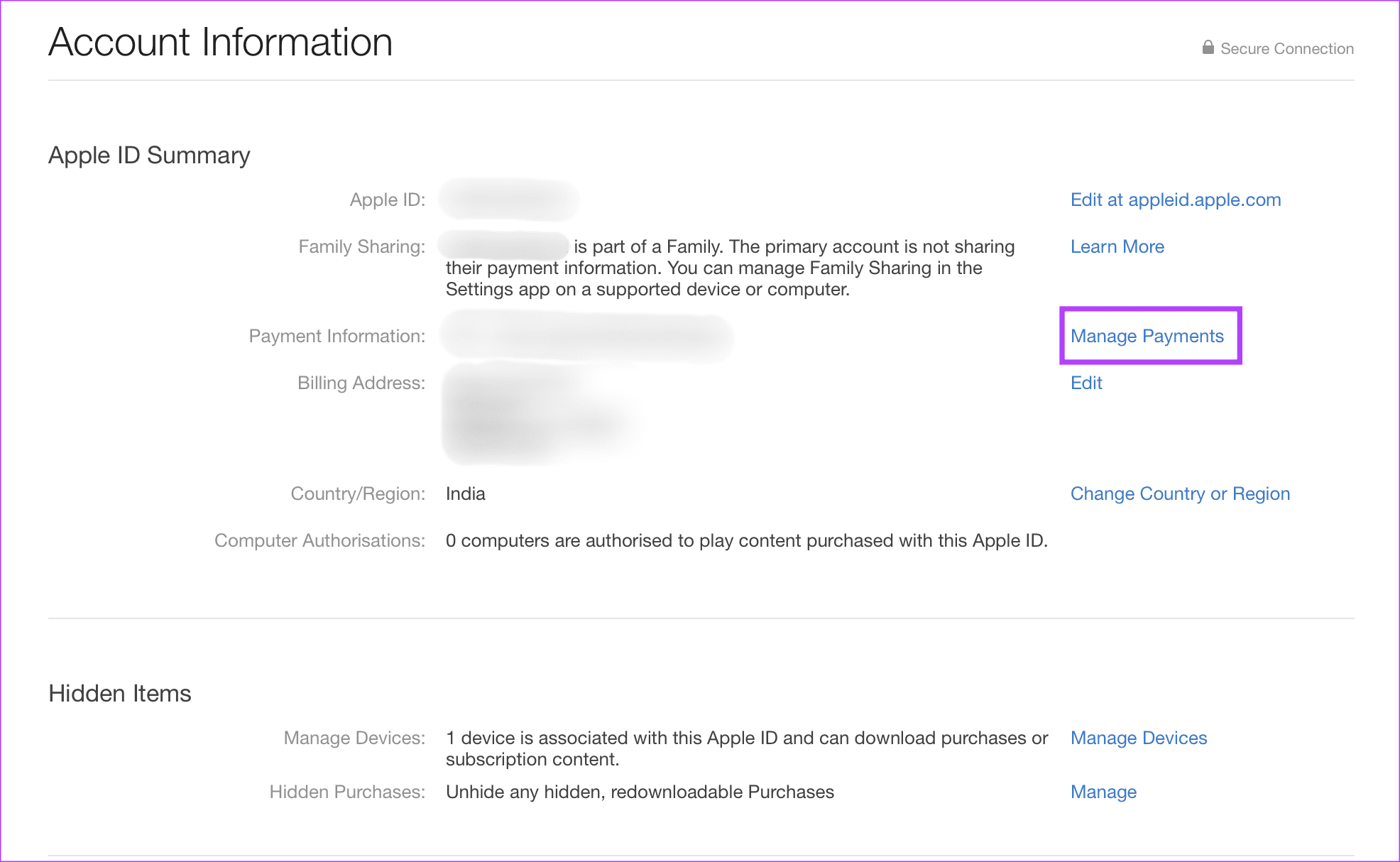Open the Manage Payments link
The image size is (1400, 862).
tap(1147, 336)
